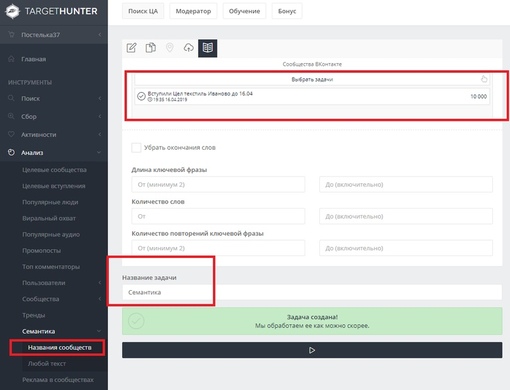Open Популярные люди menu item

[x=50, y=202]
